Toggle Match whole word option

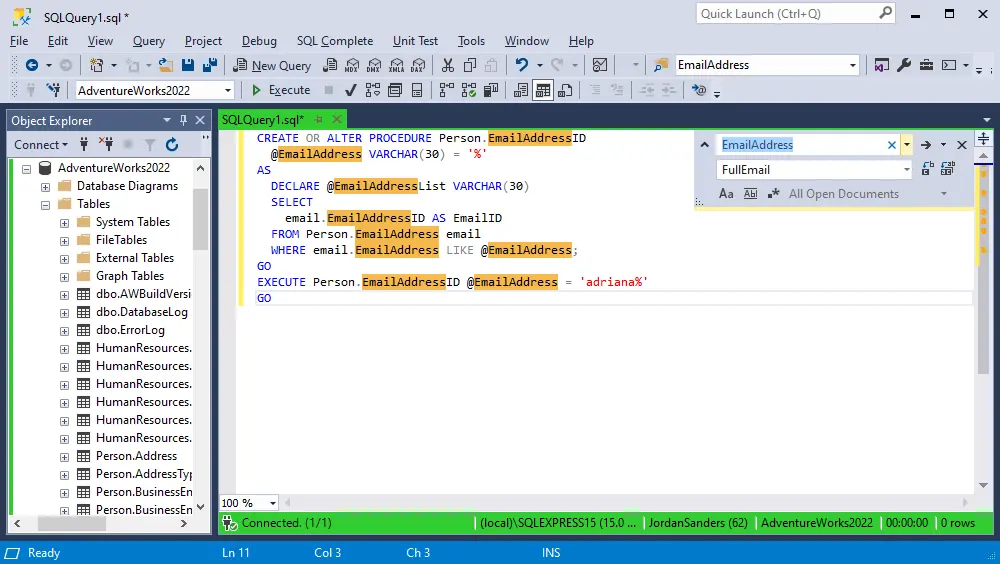[x=750, y=194]
